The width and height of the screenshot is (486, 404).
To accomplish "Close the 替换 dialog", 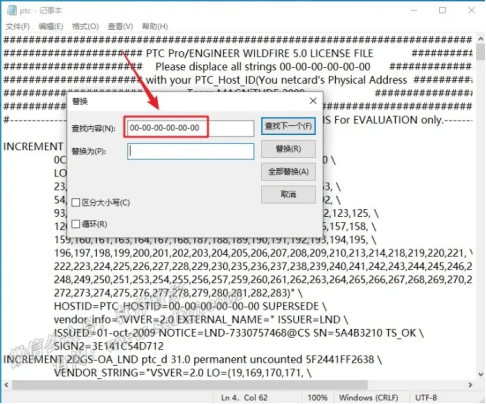I will 313,101.
